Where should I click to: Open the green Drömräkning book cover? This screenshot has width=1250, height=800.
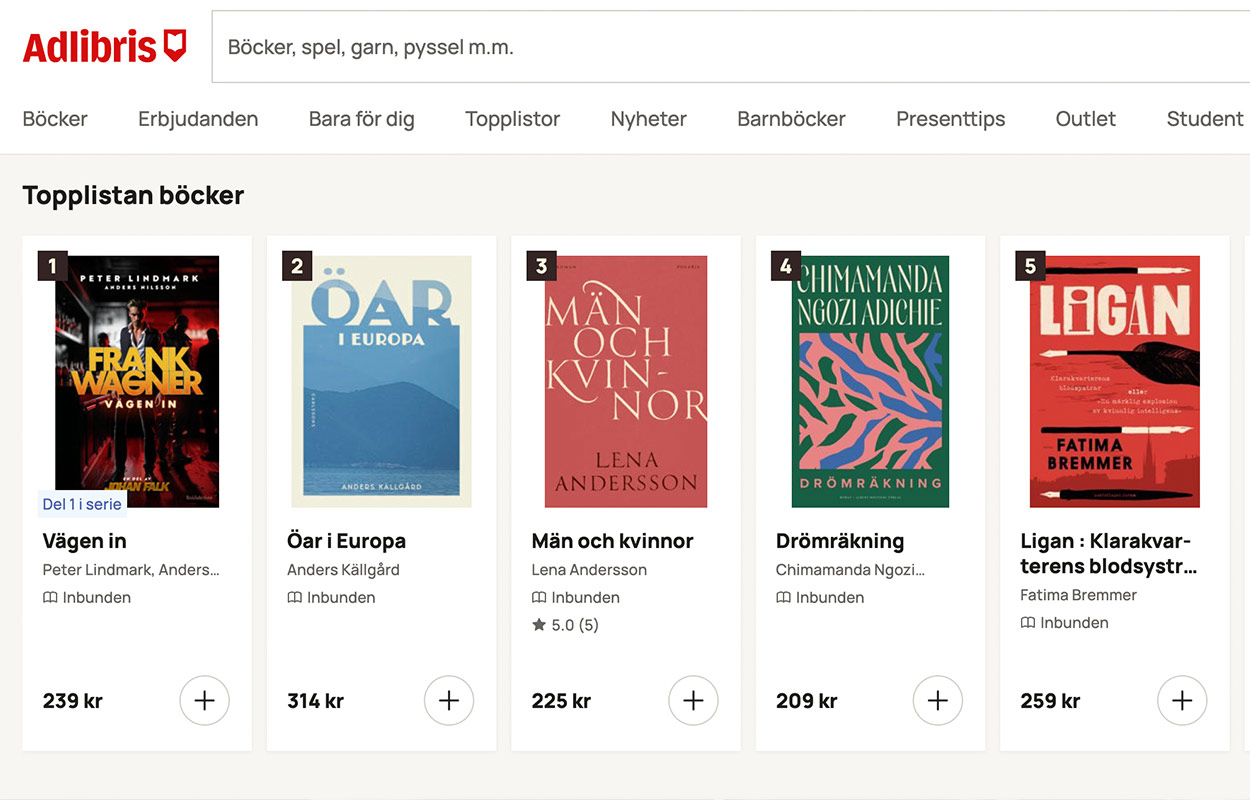[870, 381]
